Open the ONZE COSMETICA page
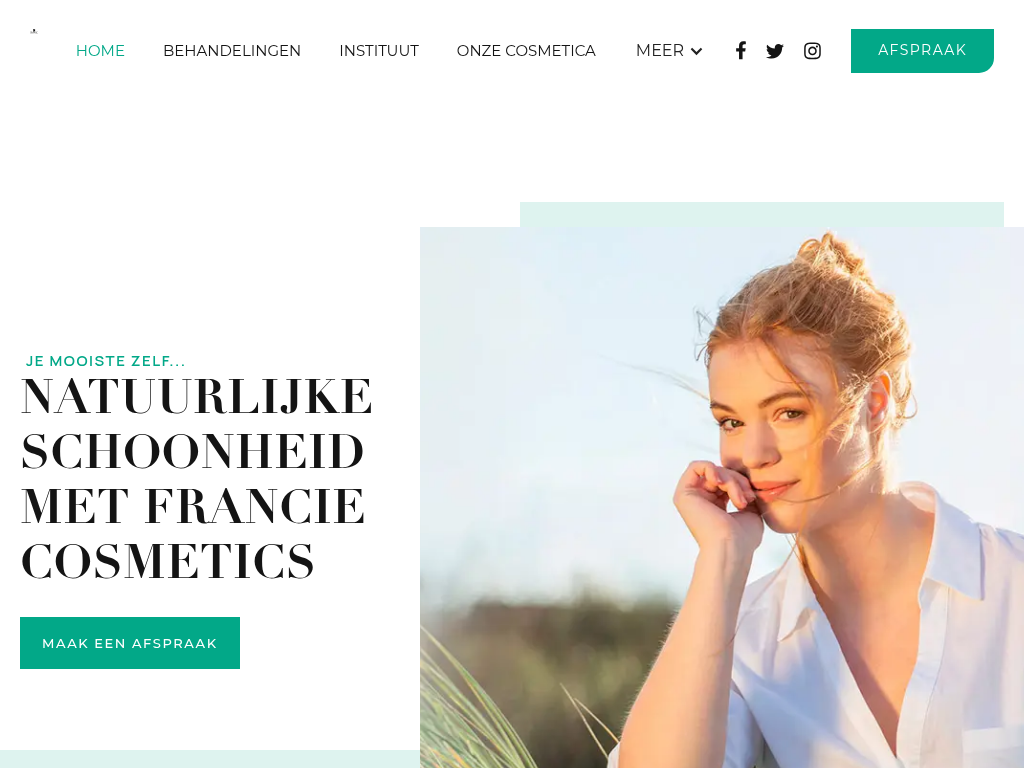 coord(526,50)
